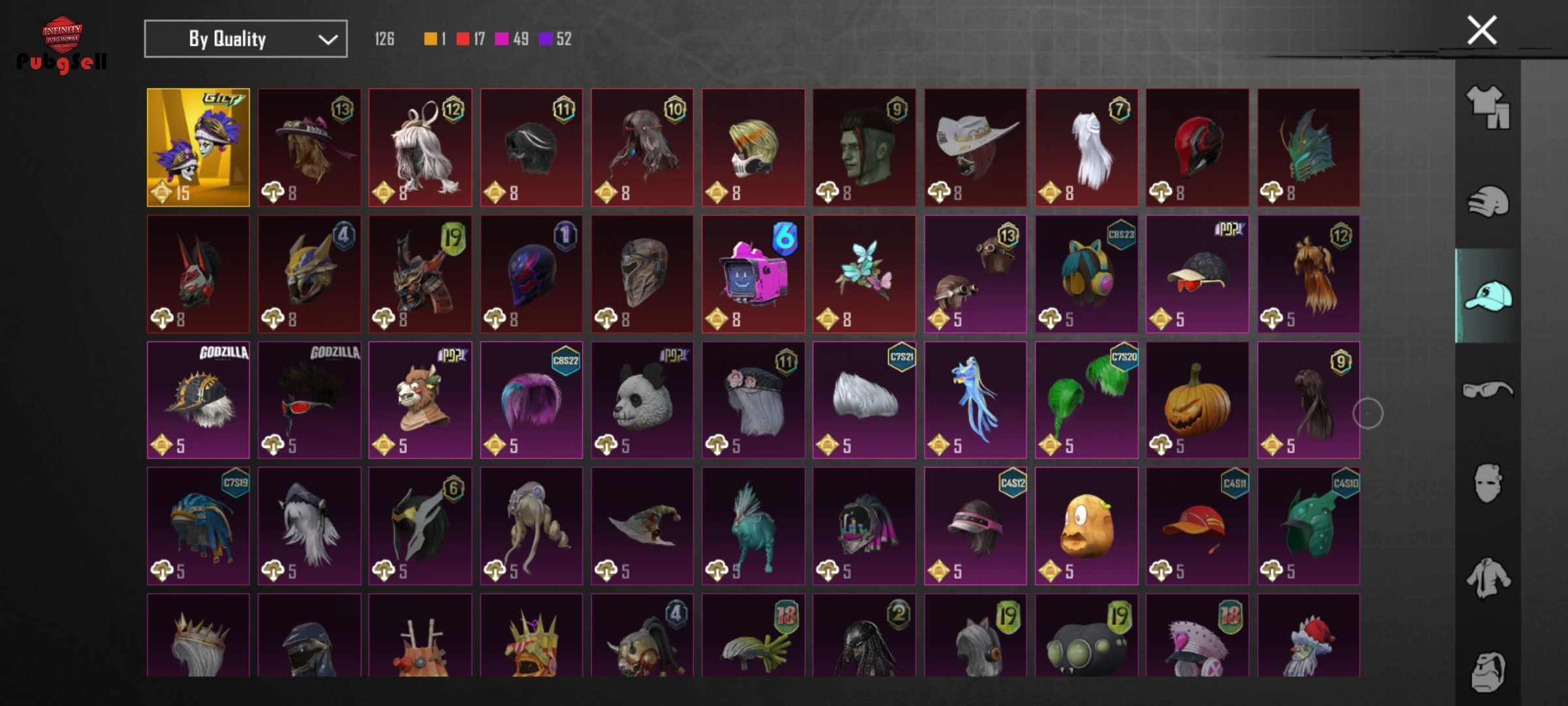
Task: Select the cap headwear category icon
Action: point(1488,295)
